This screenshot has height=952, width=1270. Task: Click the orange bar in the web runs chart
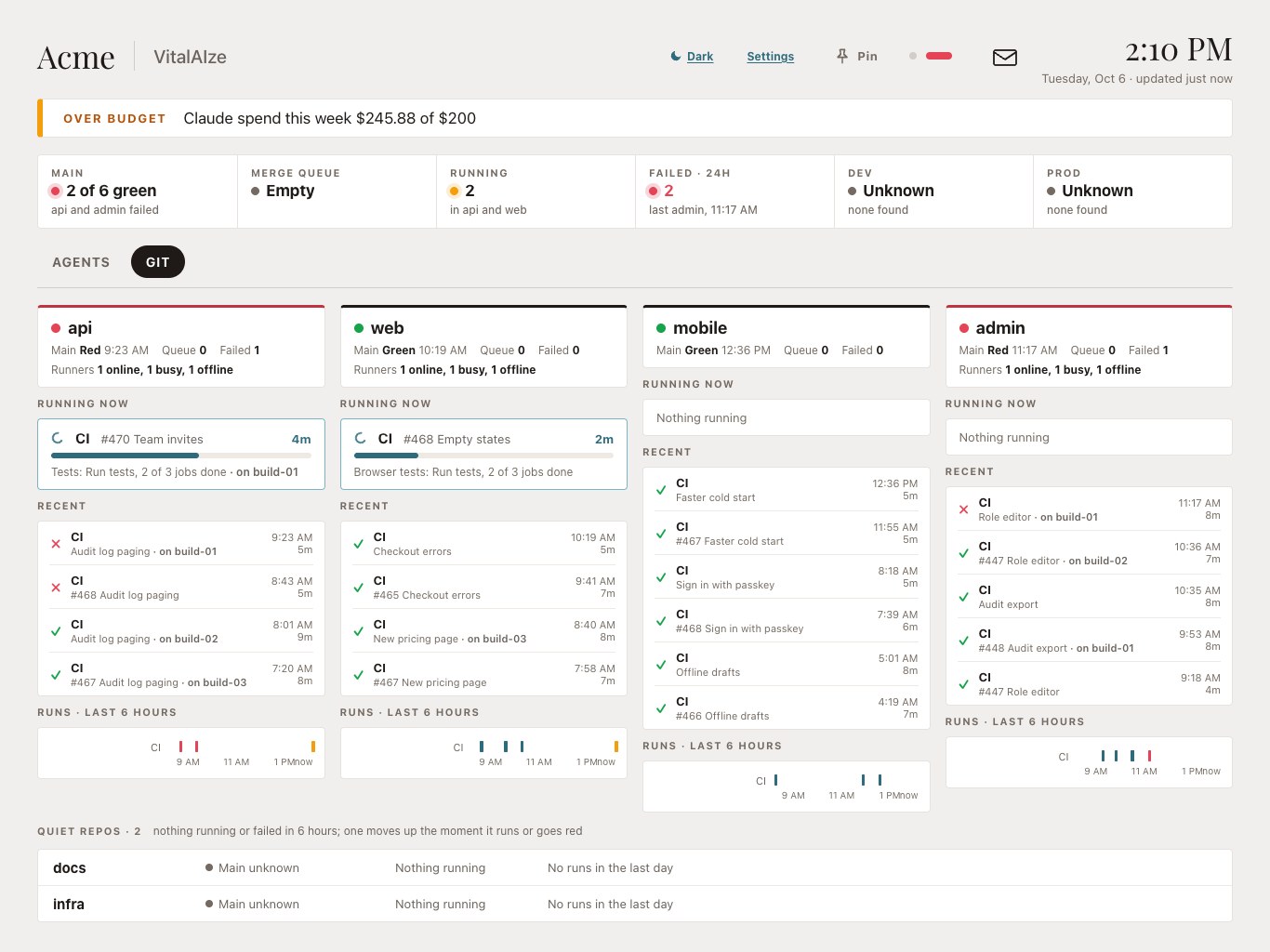point(616,747)
